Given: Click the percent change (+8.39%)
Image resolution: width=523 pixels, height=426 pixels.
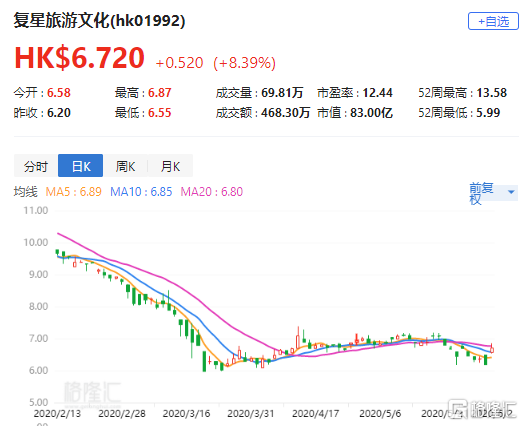Looking at the screenshot, I should [x=244, y=63].
